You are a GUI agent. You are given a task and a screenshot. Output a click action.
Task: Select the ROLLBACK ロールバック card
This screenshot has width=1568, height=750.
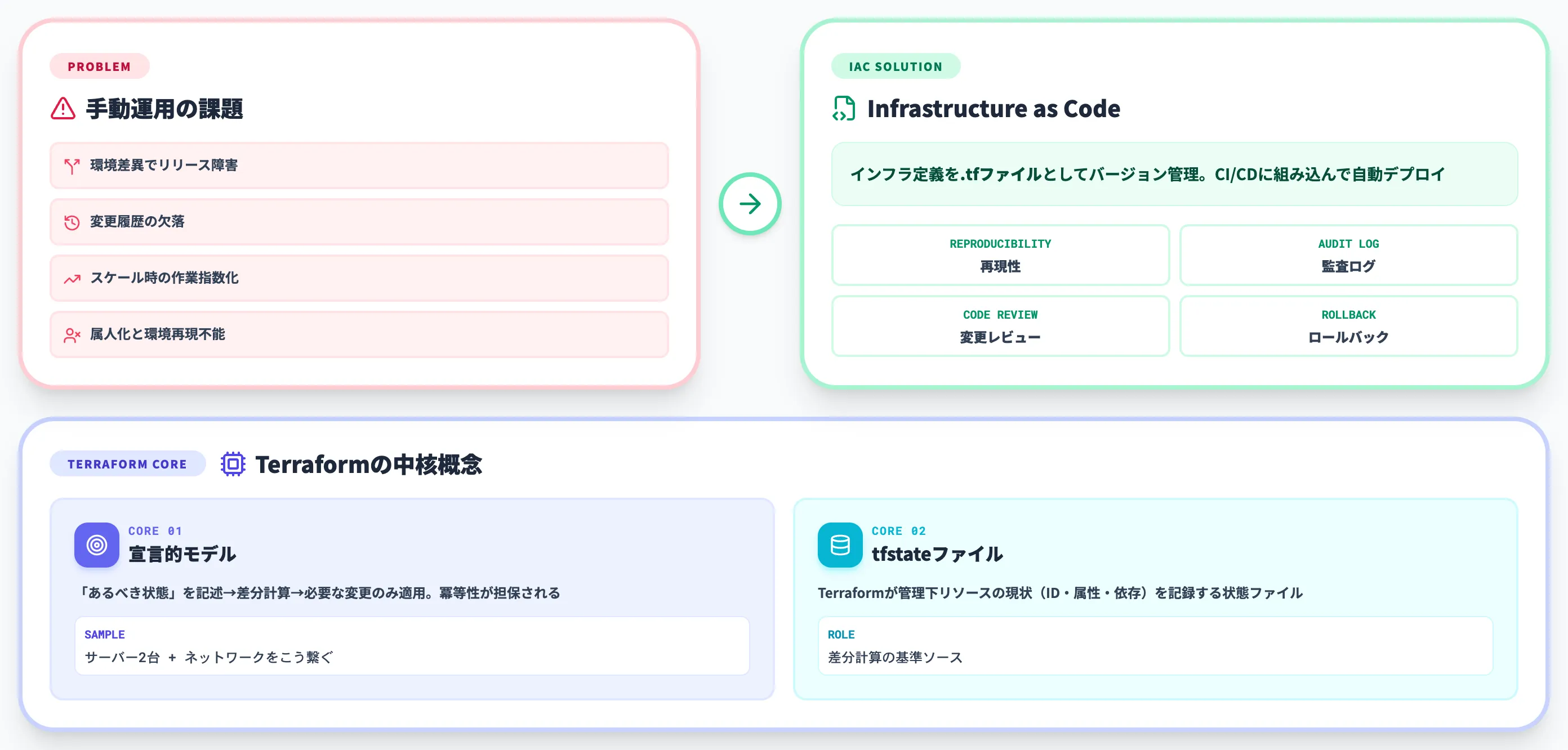1348,325
